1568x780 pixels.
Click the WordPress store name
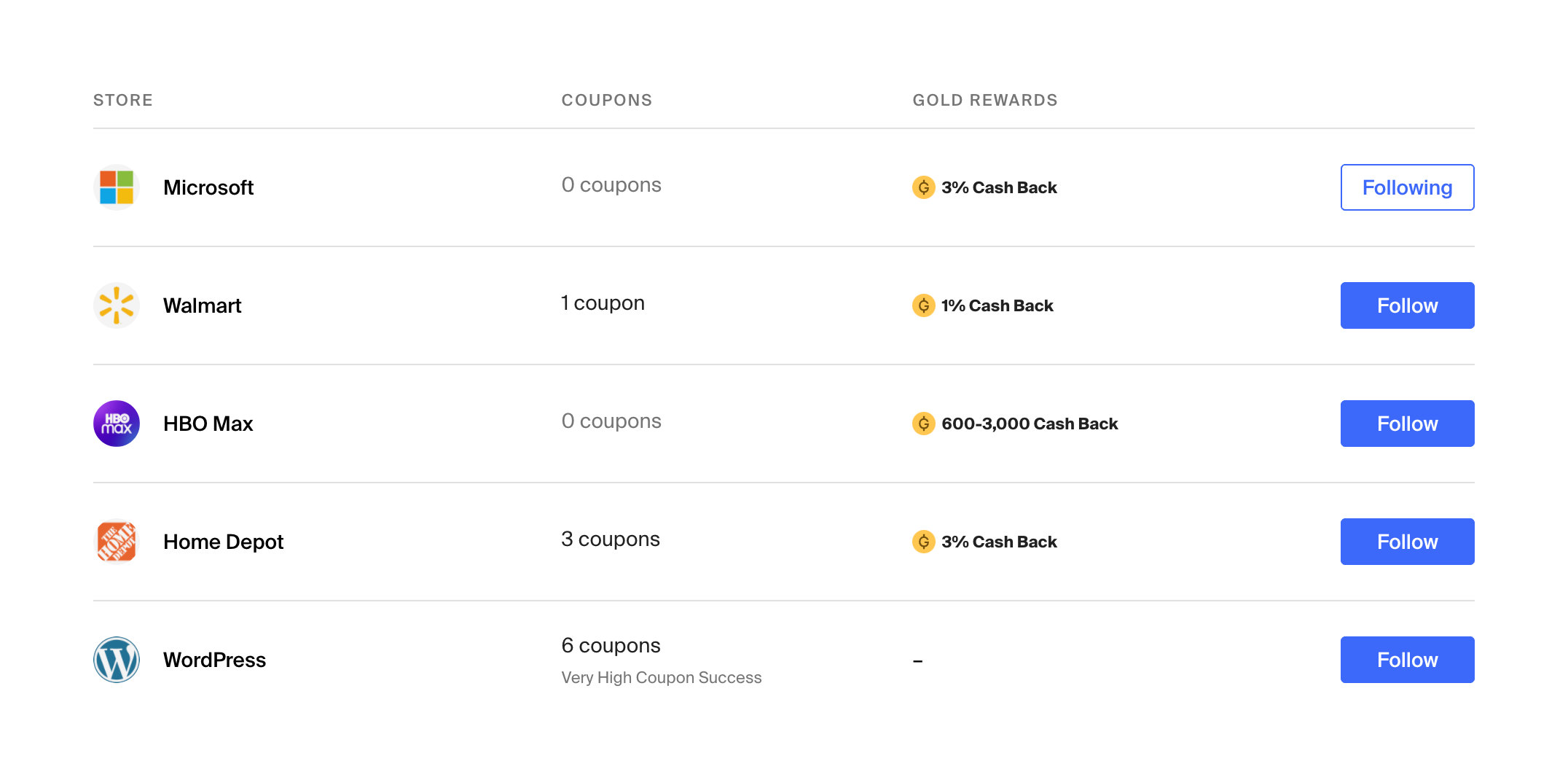coord(214,660)
